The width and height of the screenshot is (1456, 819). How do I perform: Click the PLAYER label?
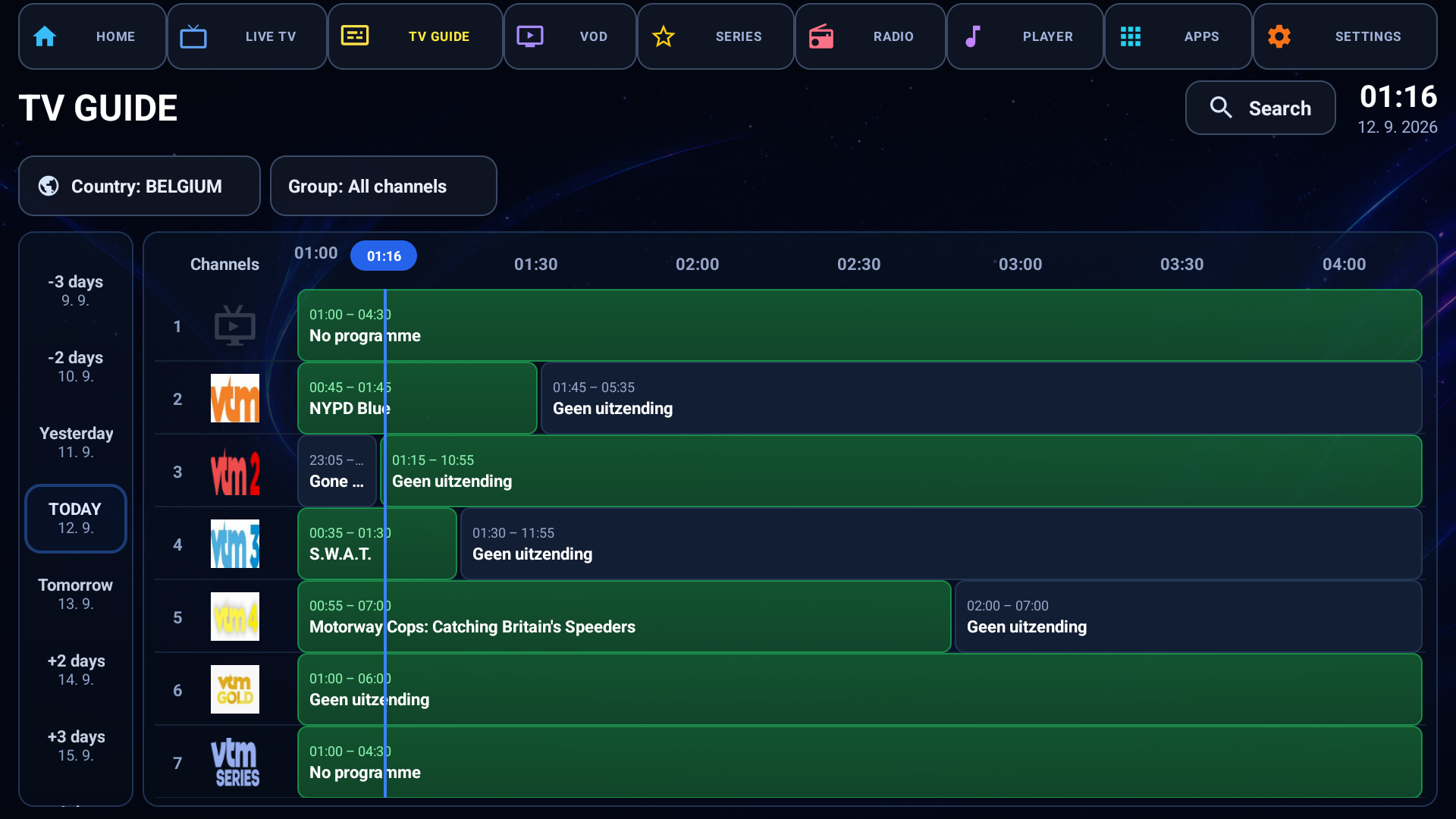1048,36
